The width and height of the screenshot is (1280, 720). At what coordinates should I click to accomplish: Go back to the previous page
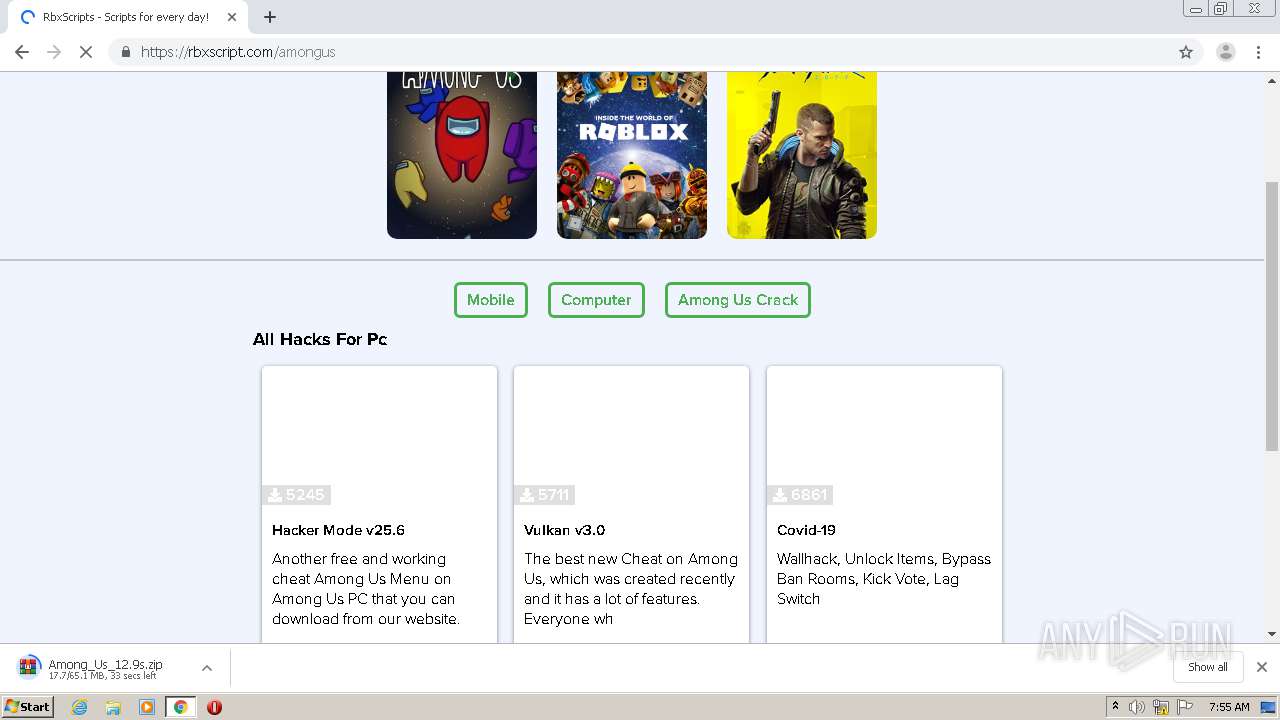(x=22, y=52)
